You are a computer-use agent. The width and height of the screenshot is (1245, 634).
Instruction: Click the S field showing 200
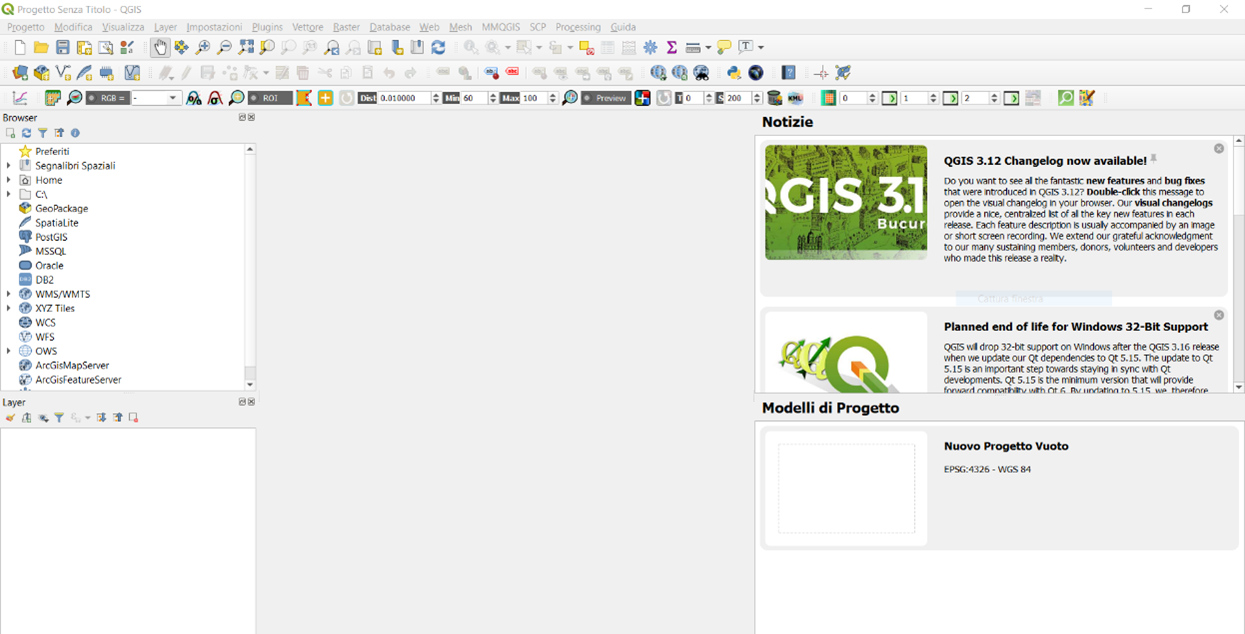click(737, 98)
